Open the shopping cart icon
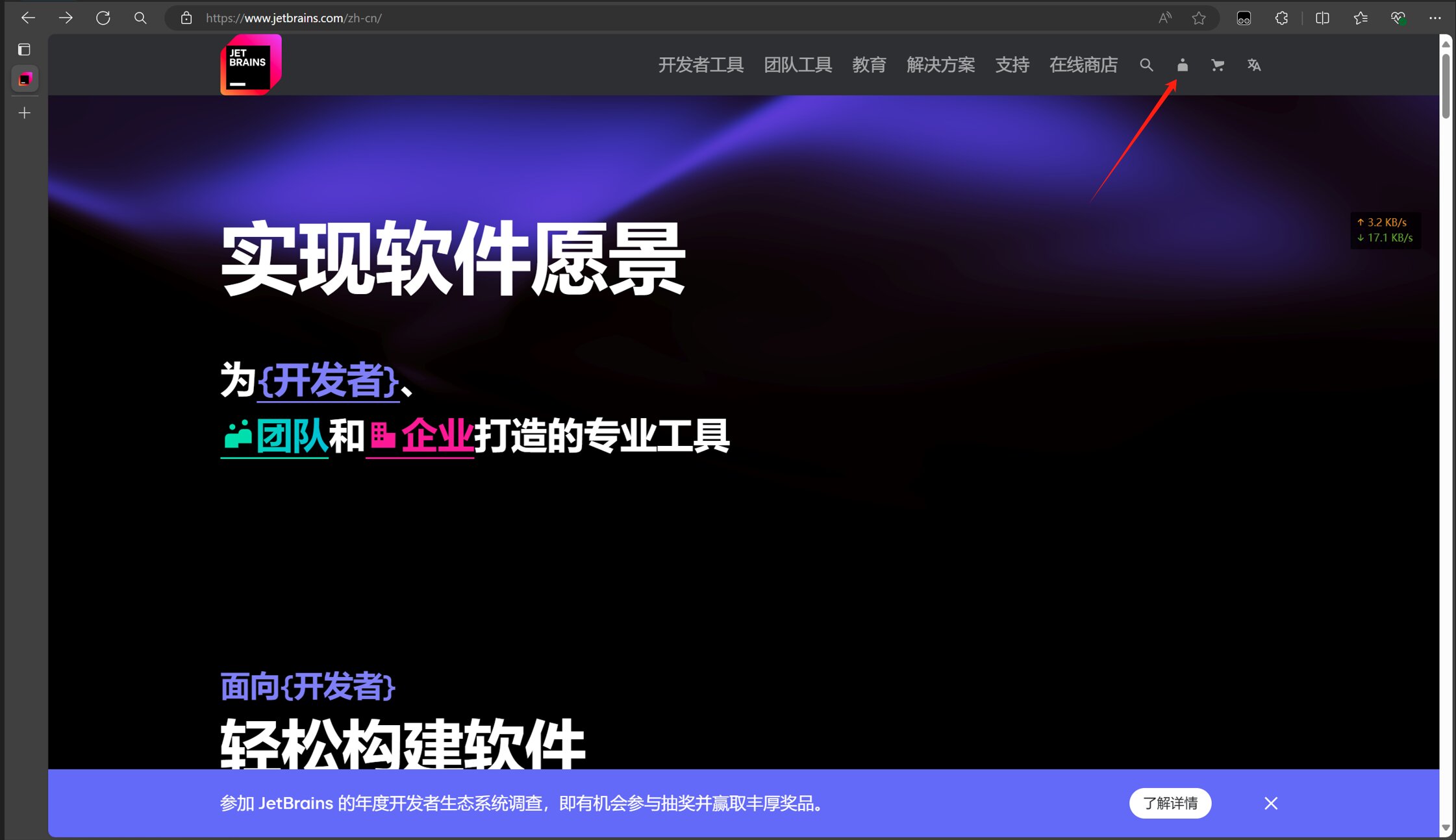1456x840 pixels. [1218, 65]
